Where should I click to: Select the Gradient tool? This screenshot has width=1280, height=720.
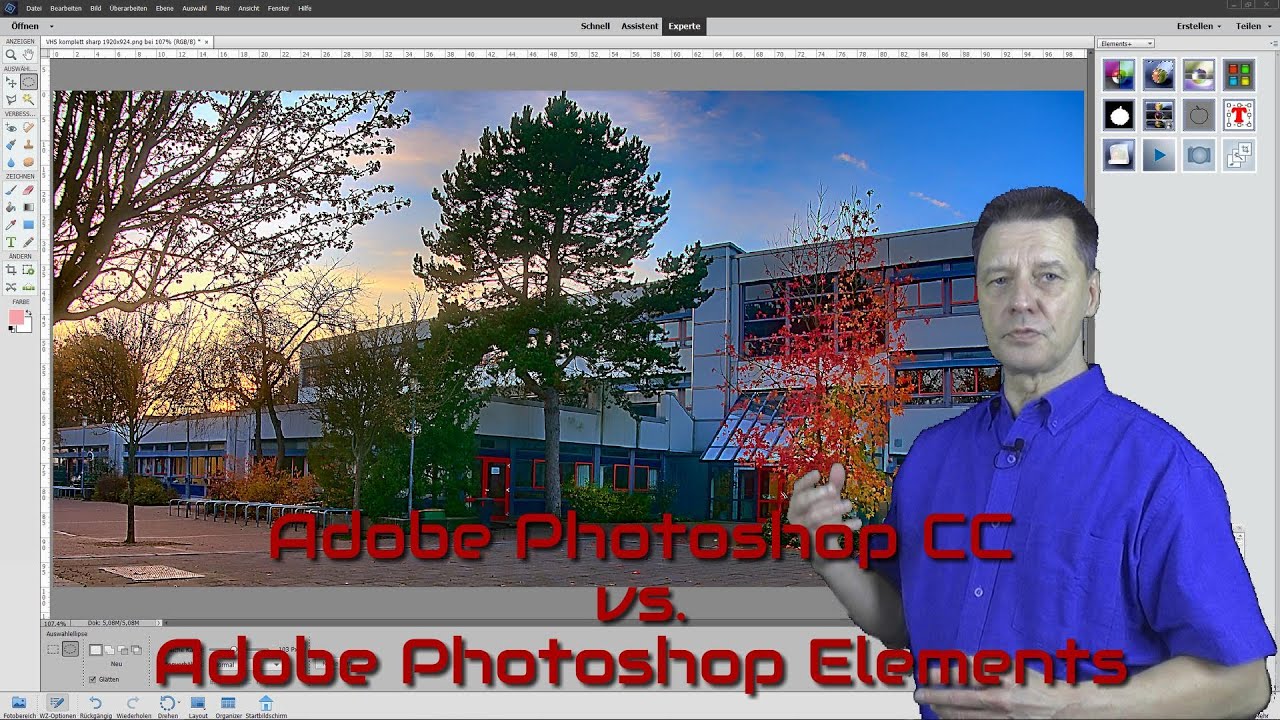pos(28,207)
